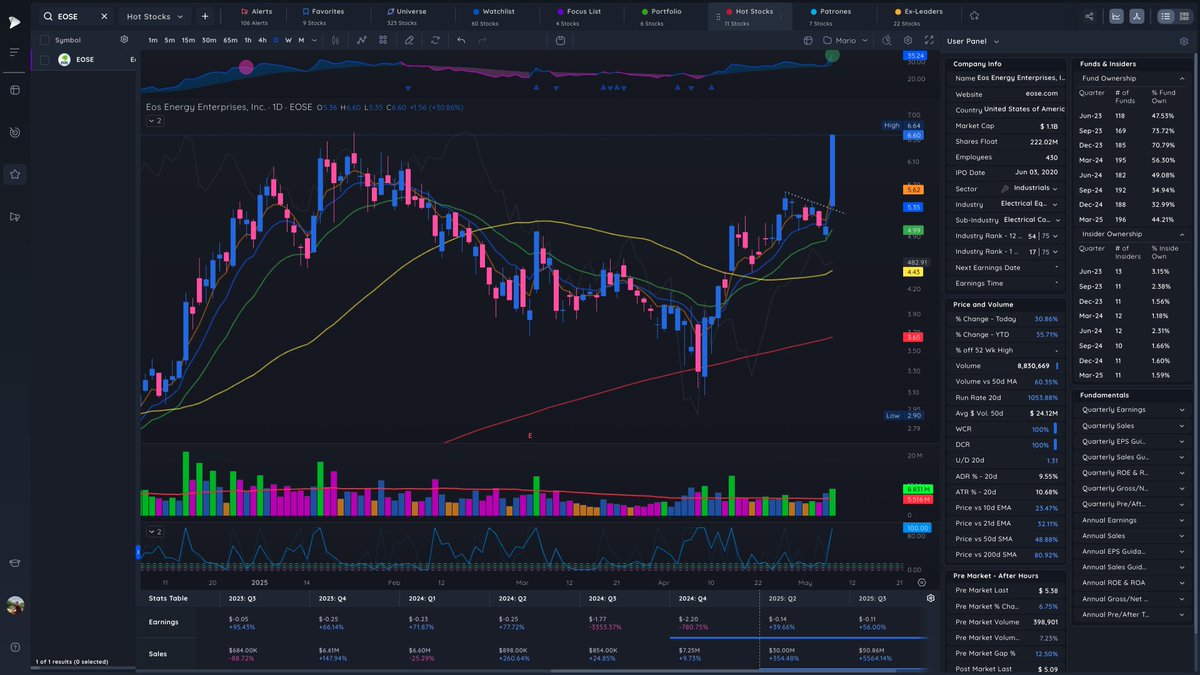The height and width of the screenshot is (675, 1200).
Task: Click the magnifier timer icon
Action: click(x=887, y=40)
